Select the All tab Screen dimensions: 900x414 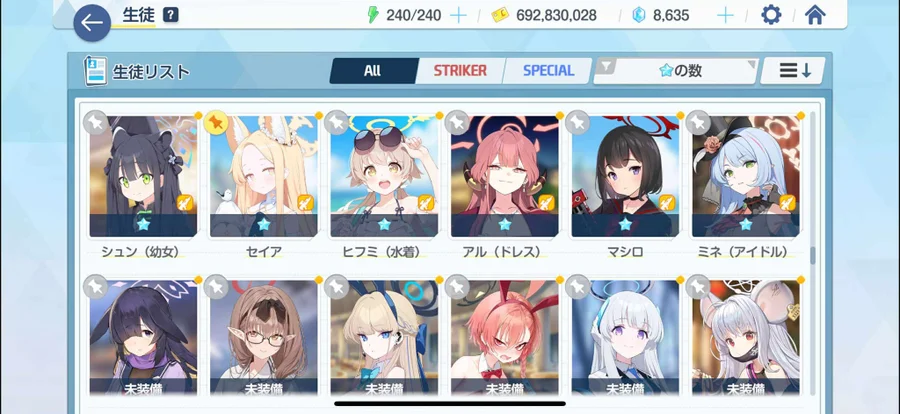click(373, 71)
